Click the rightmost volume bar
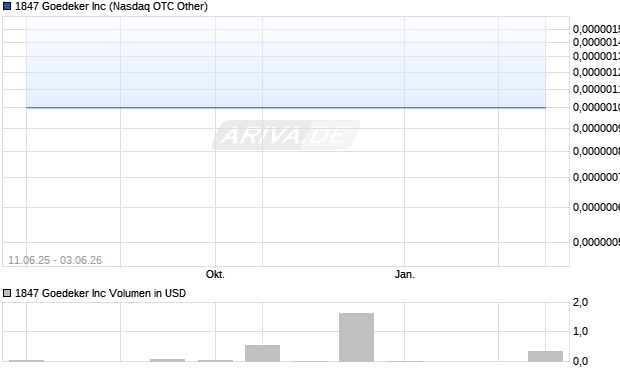This screenshot has width=620, height=371. pos(545,356)
